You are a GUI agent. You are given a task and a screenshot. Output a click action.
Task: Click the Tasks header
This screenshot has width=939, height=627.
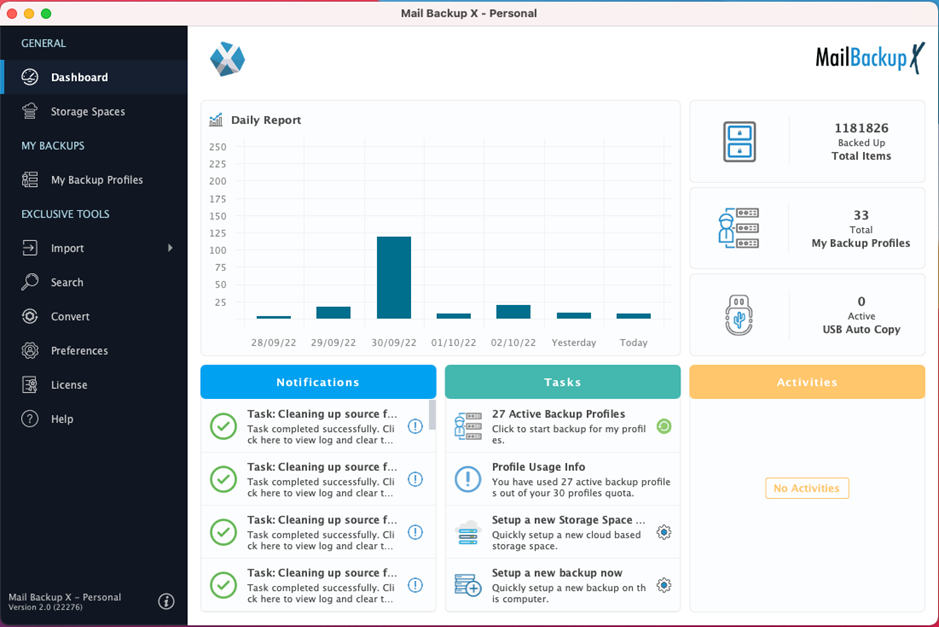(x=562, y=382)
